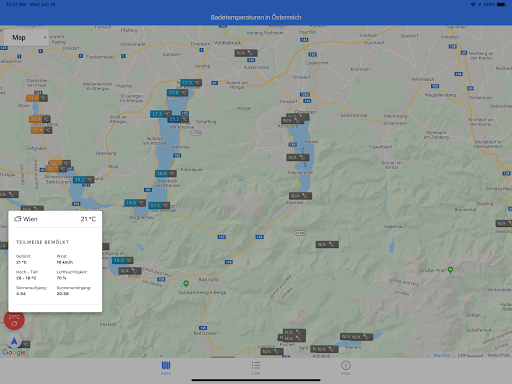Tap the Salzkammergut-Berge green pin
This screenshot has height=384, width=512.
click(186, 284)
